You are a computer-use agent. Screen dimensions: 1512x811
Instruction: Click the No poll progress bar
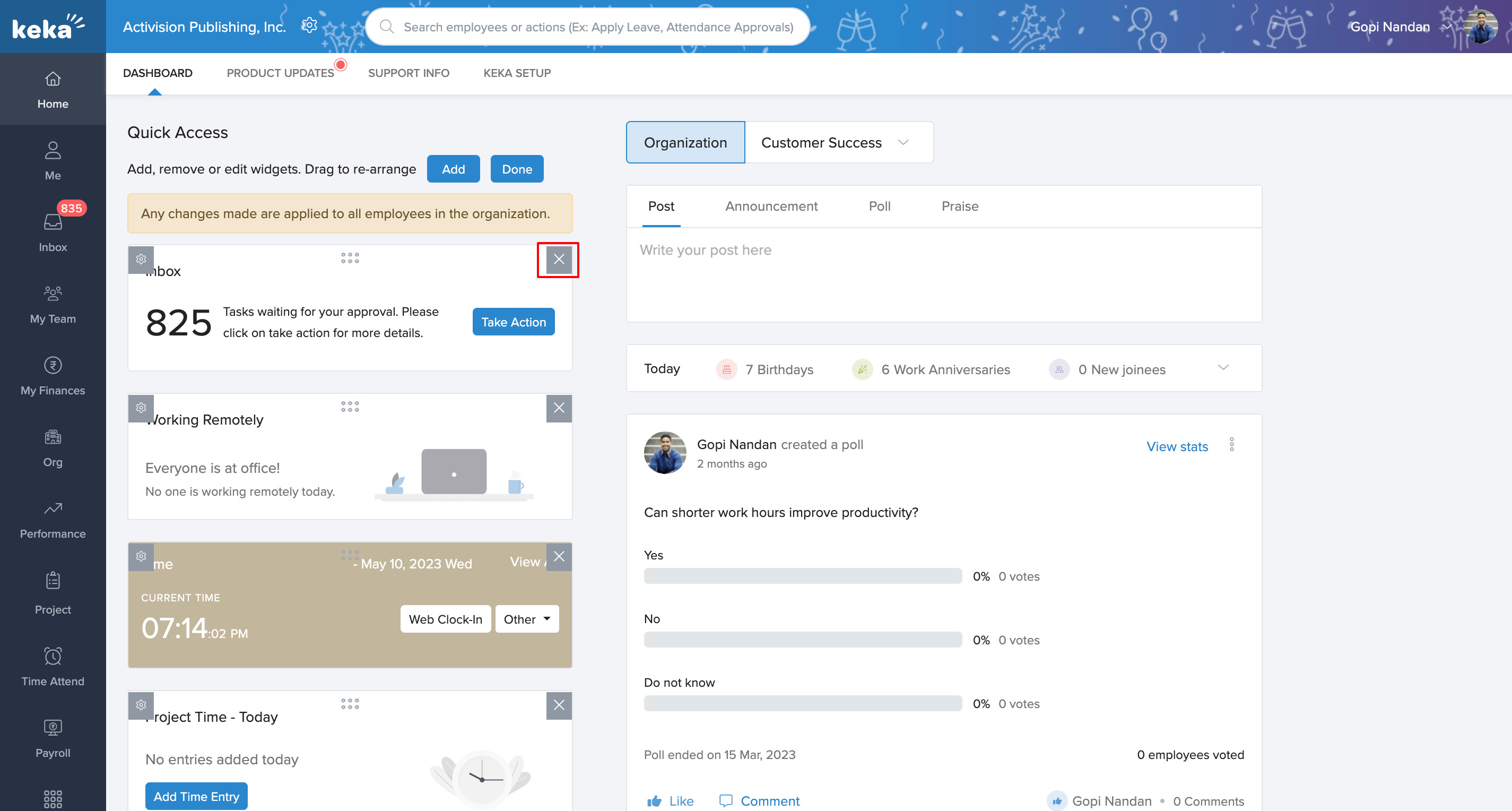coord(803,640)
